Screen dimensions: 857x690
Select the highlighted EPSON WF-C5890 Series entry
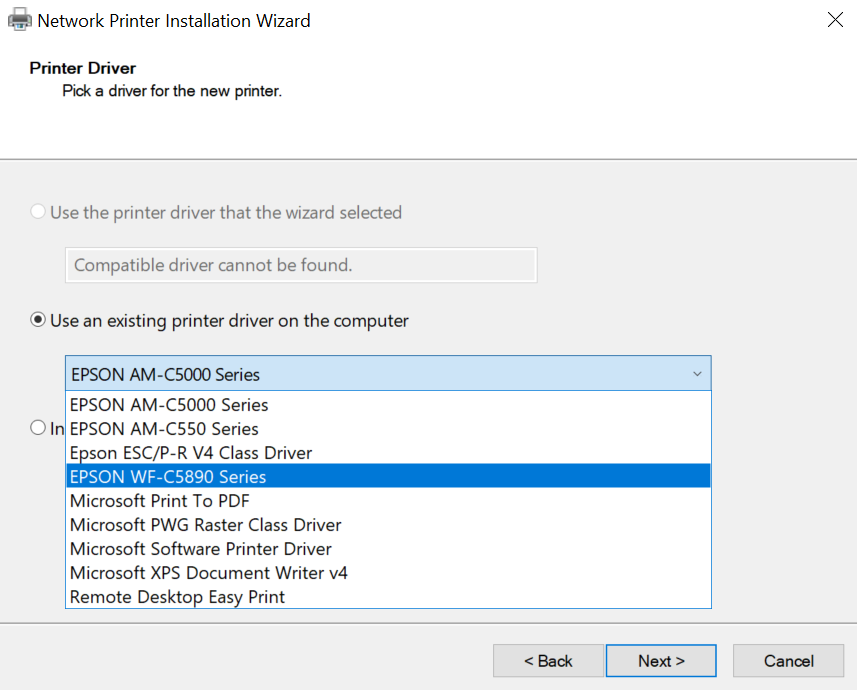(168, 477)
